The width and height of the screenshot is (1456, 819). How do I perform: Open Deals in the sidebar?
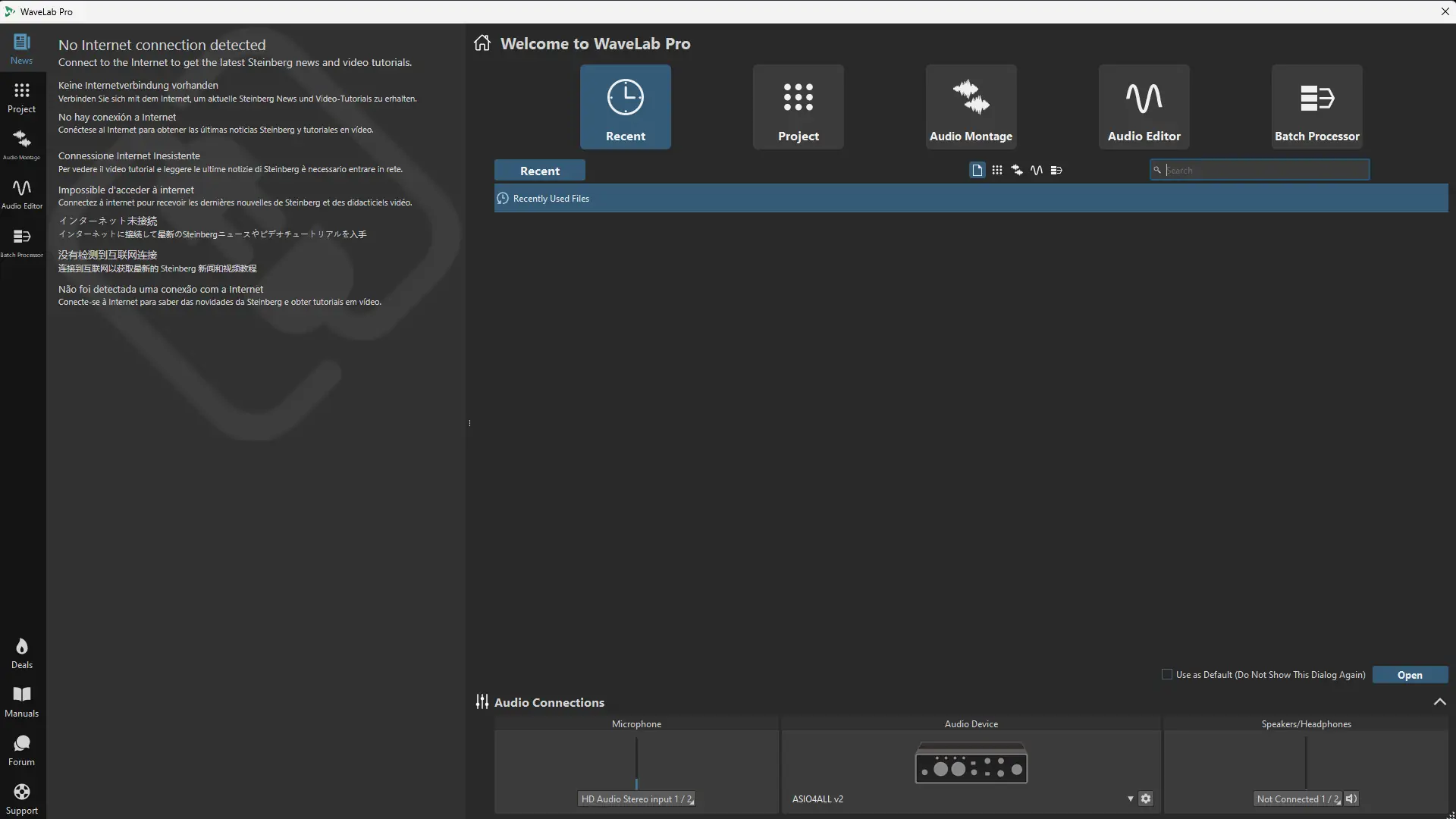22,653
